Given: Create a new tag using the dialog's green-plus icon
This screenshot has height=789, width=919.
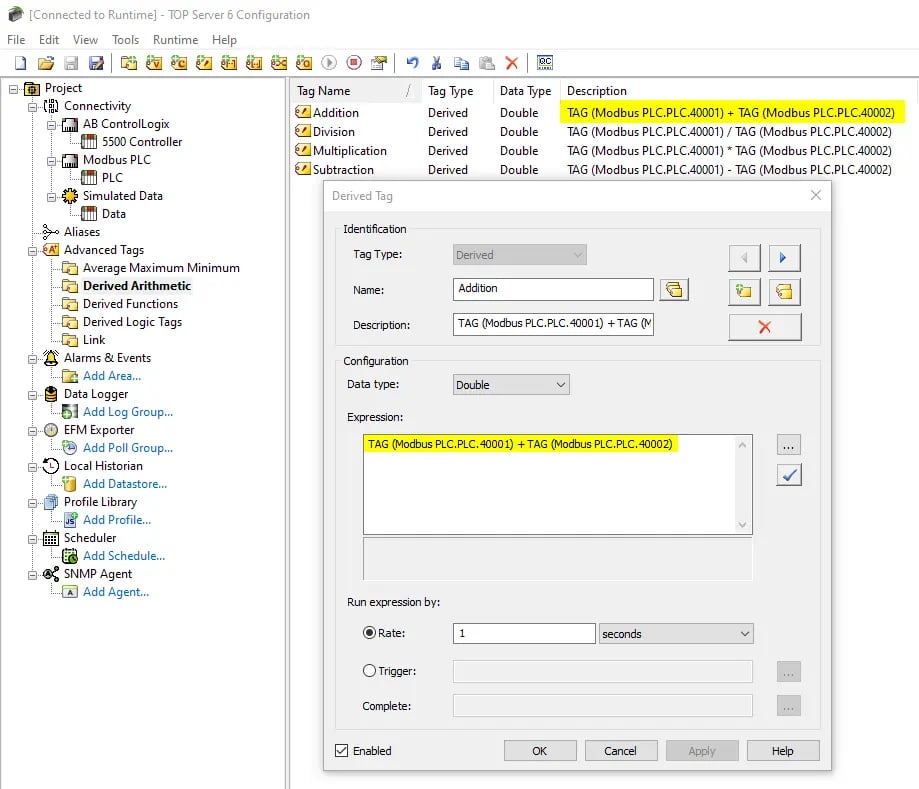Looking at the screenshot, I should (743, 289).
